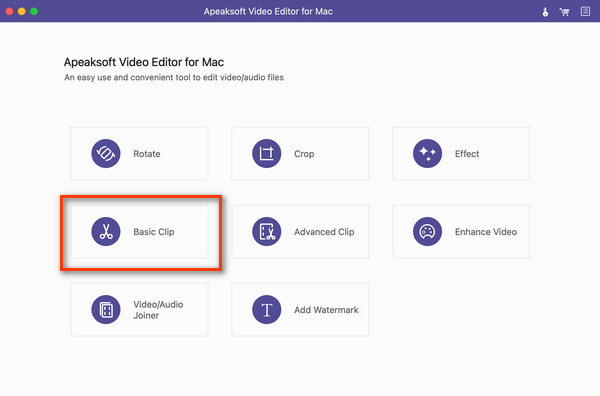600x396 pixels.
Task: Choose the Video/Audio Joiner label
Action: [x=158, y=310]
